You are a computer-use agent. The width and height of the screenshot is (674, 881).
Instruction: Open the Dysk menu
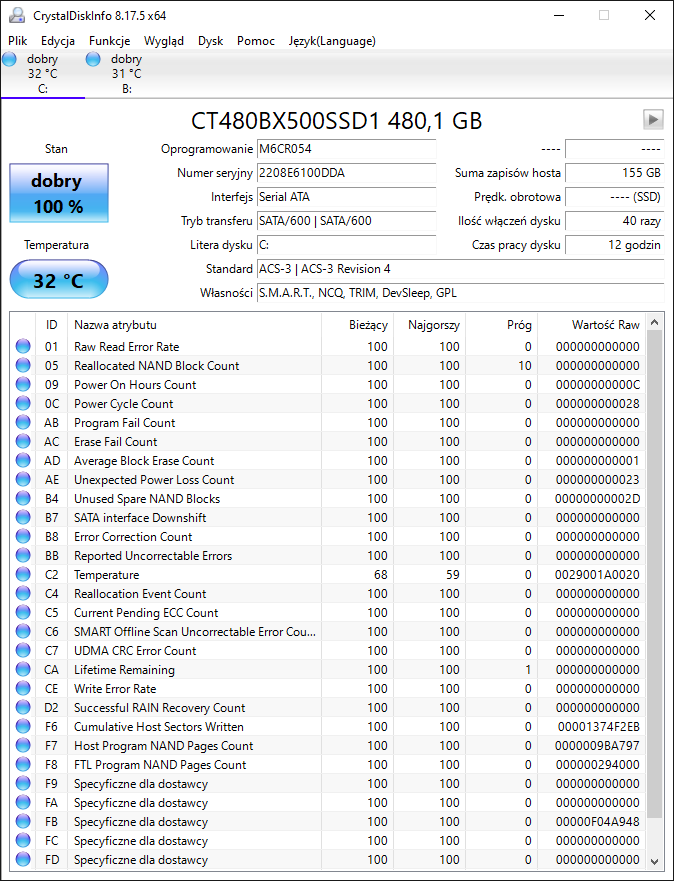coord(211,40)
